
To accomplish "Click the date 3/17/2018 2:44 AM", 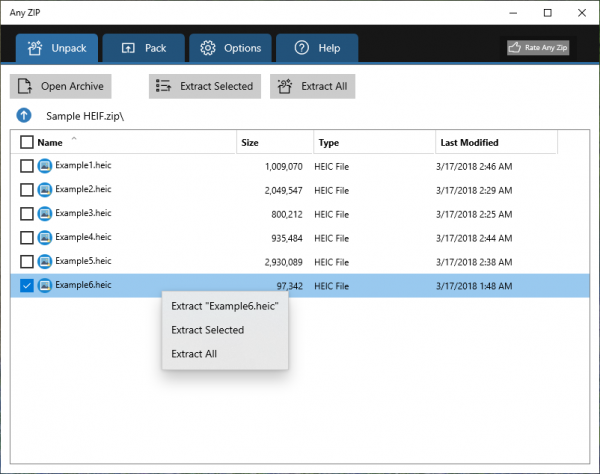I will click(474, 238).
